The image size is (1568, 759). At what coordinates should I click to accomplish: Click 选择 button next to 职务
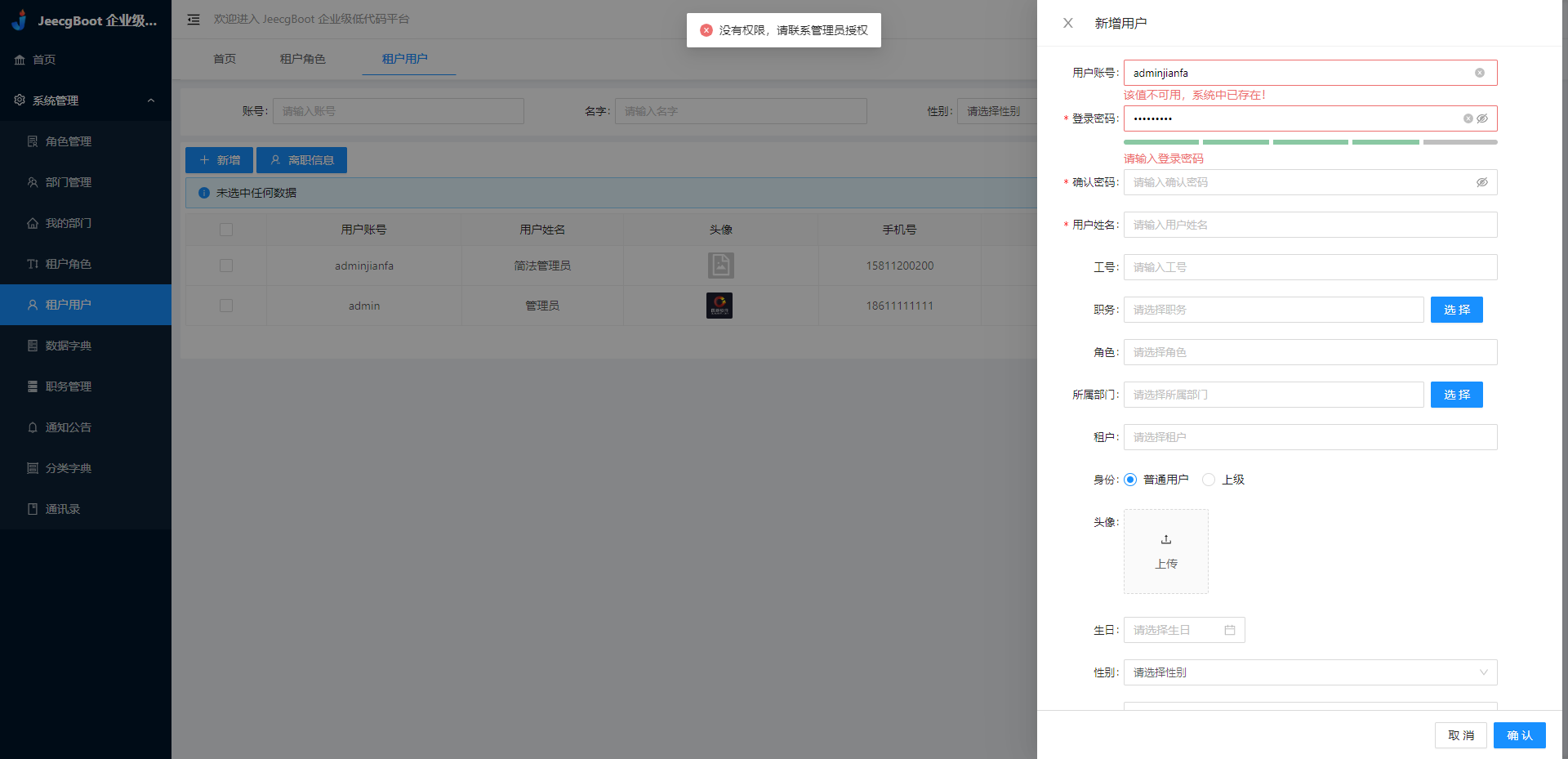(1457, 310)
